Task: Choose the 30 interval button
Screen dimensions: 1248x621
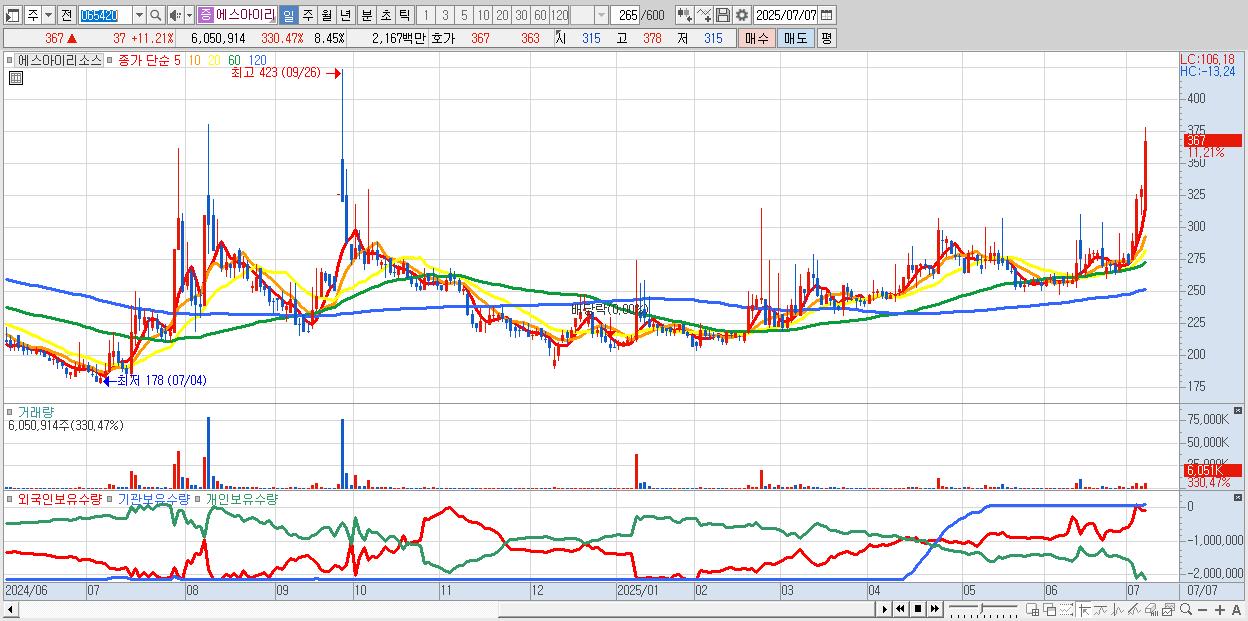Action: pyautogui.click(x=521, y=15)
